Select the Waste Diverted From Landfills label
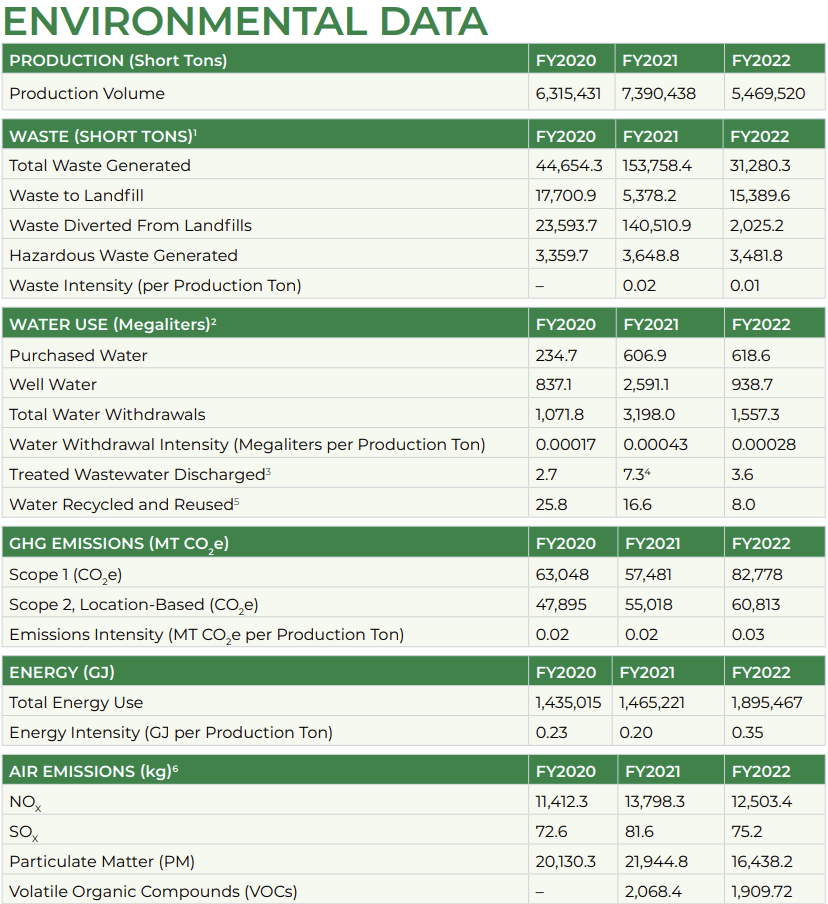The height and width of the screenshot is (904, 828). click(130, 226)
